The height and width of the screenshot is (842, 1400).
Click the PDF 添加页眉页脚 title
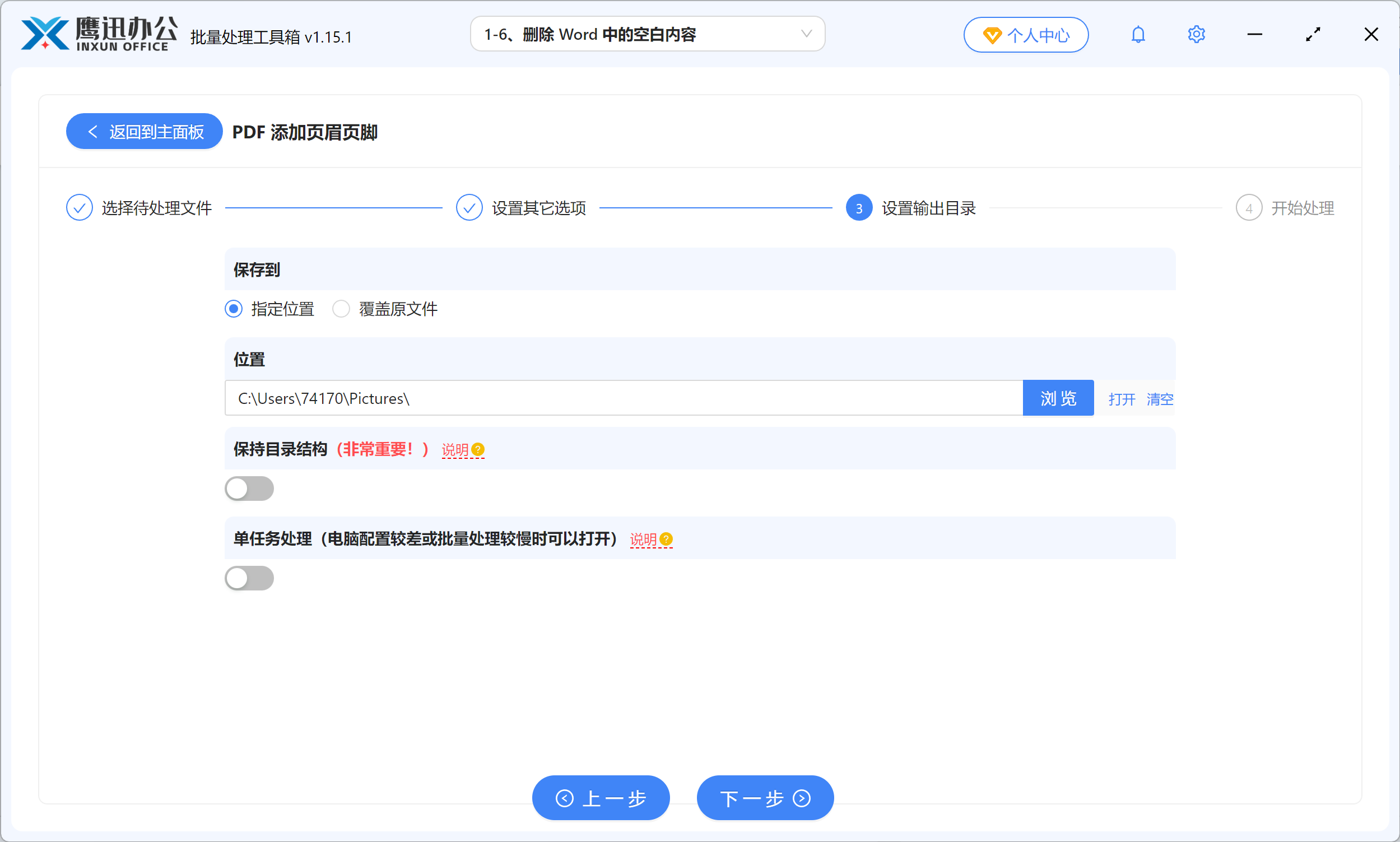coord(305,132)
